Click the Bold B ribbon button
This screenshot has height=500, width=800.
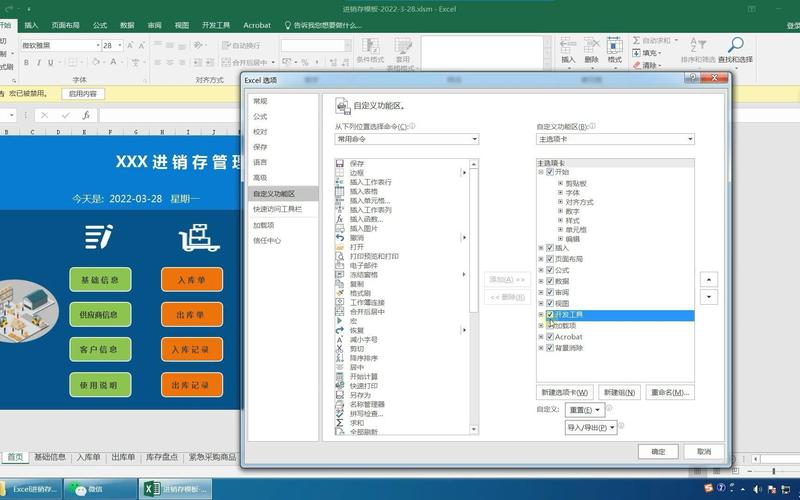pos(26,62)
